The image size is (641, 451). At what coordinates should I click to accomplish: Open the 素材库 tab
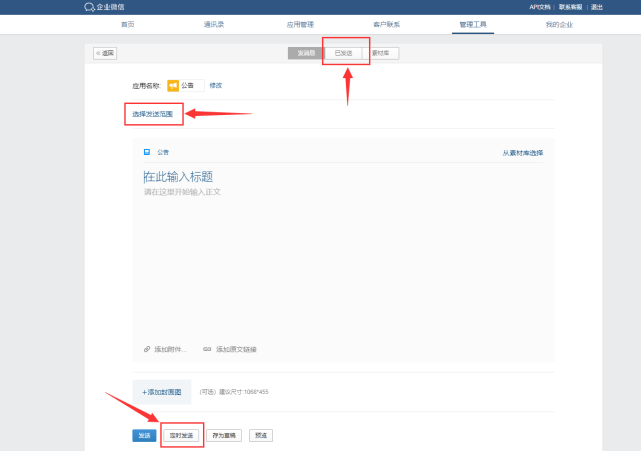coord(380,53)
